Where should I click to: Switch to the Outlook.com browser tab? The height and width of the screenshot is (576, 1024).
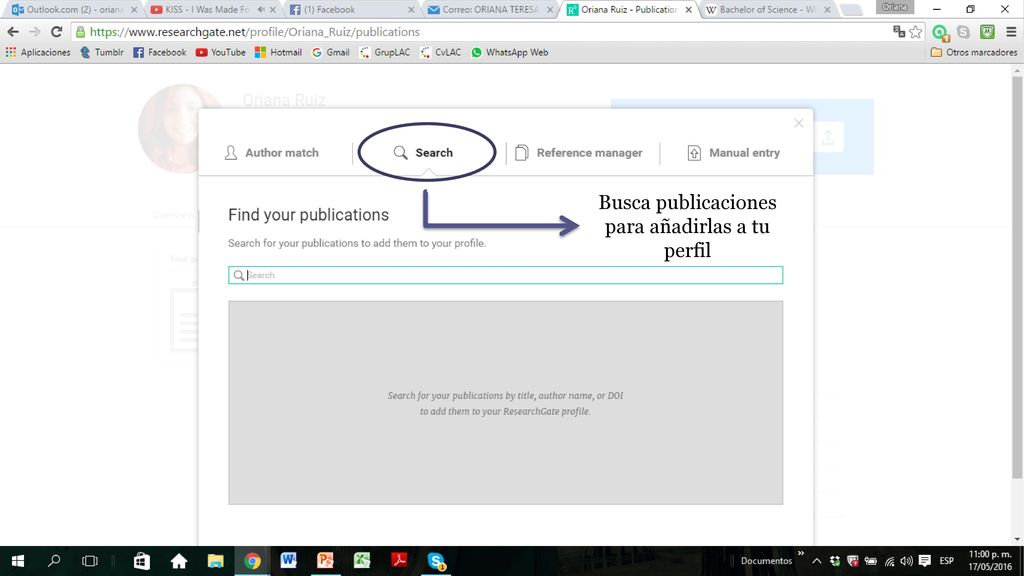pos(73,10)
